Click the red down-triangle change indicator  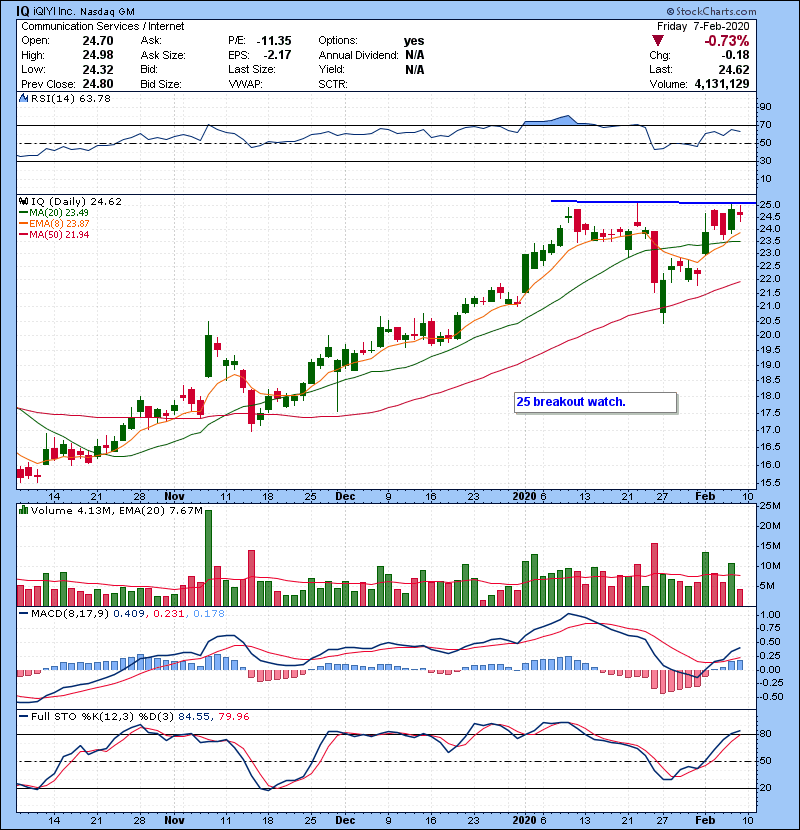[658, 41]
